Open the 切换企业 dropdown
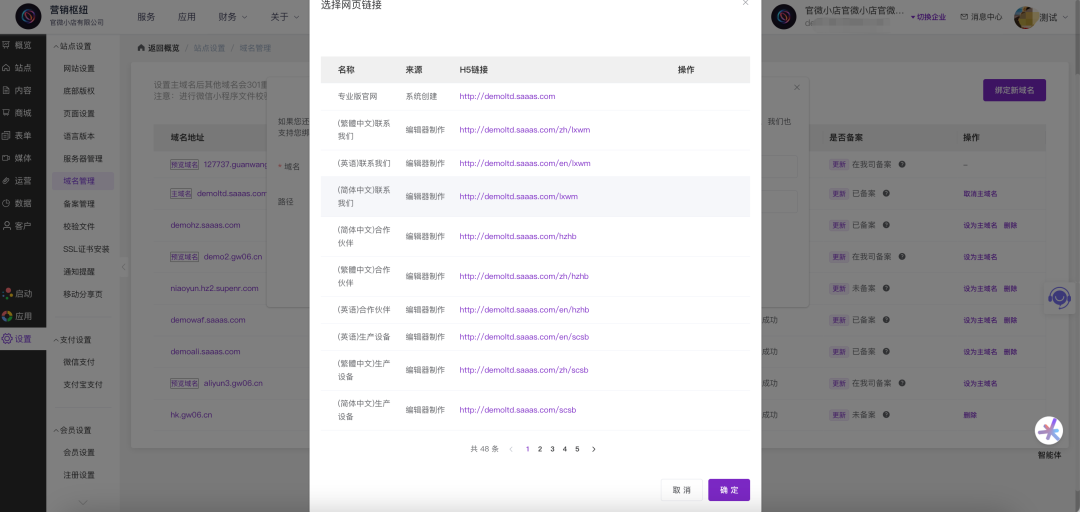This screenshot has width=1080, height=512. 929,17
